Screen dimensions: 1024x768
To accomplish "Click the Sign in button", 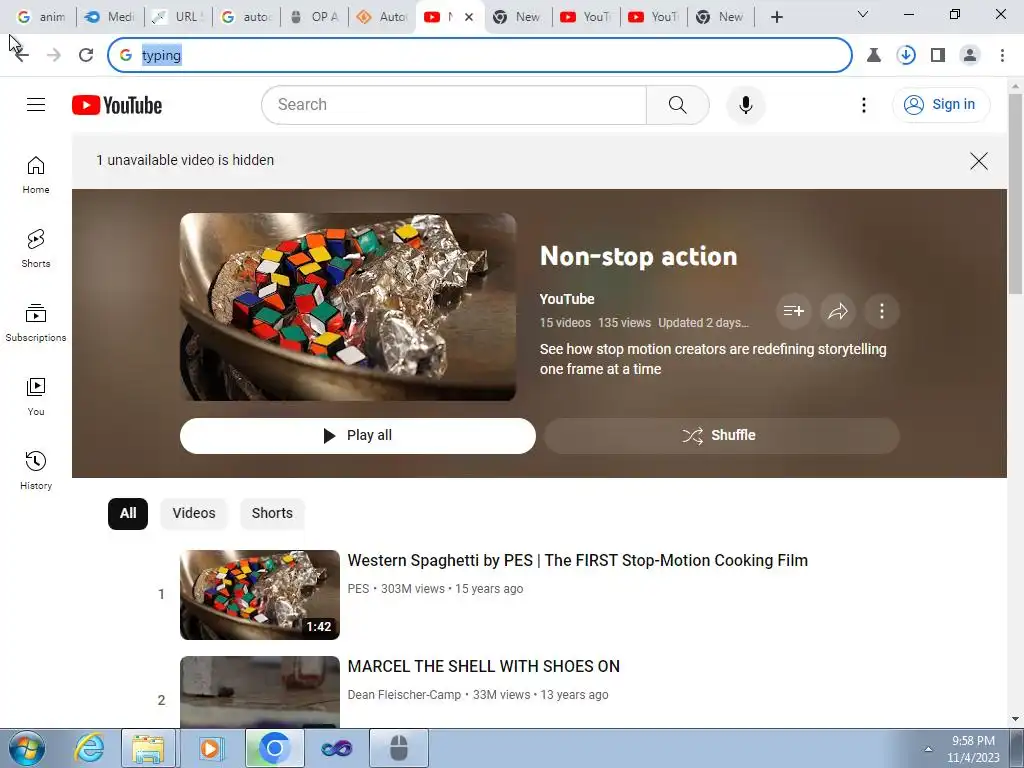I will tap(940, 104).
